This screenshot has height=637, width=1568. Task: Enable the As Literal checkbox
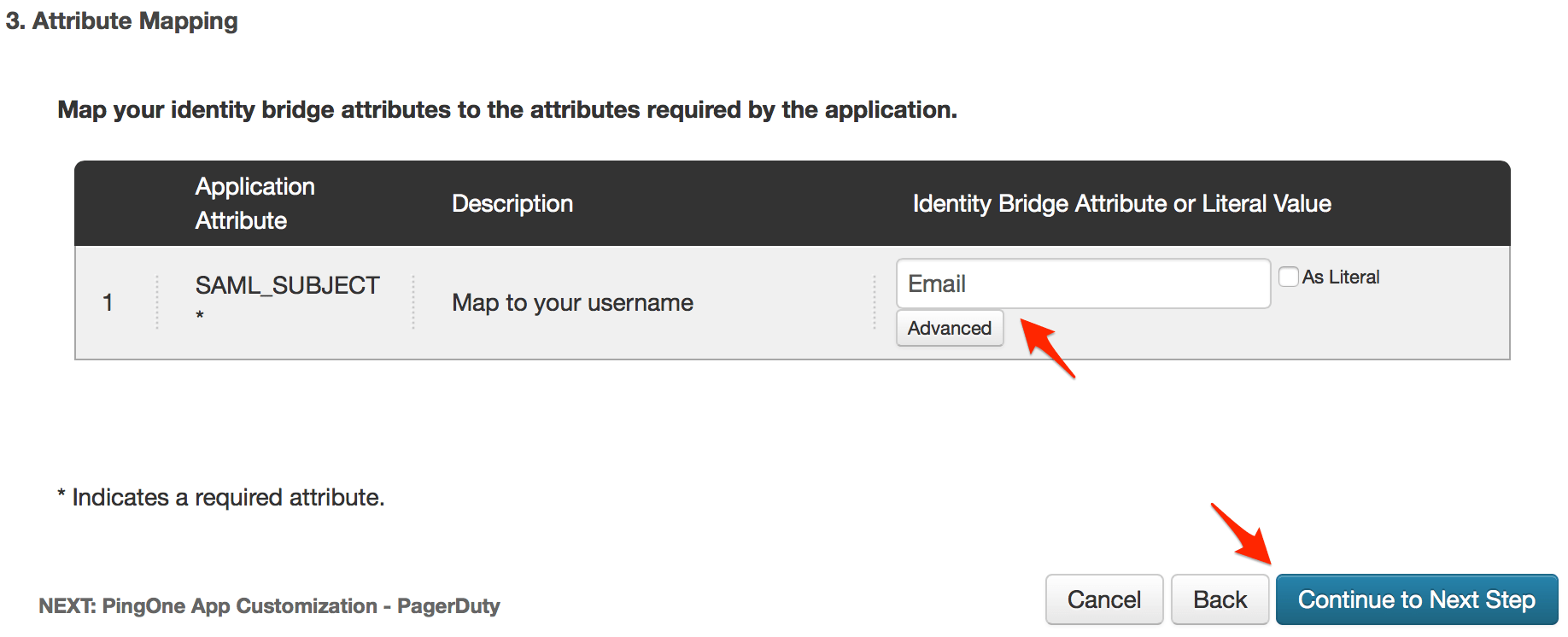1288,277
